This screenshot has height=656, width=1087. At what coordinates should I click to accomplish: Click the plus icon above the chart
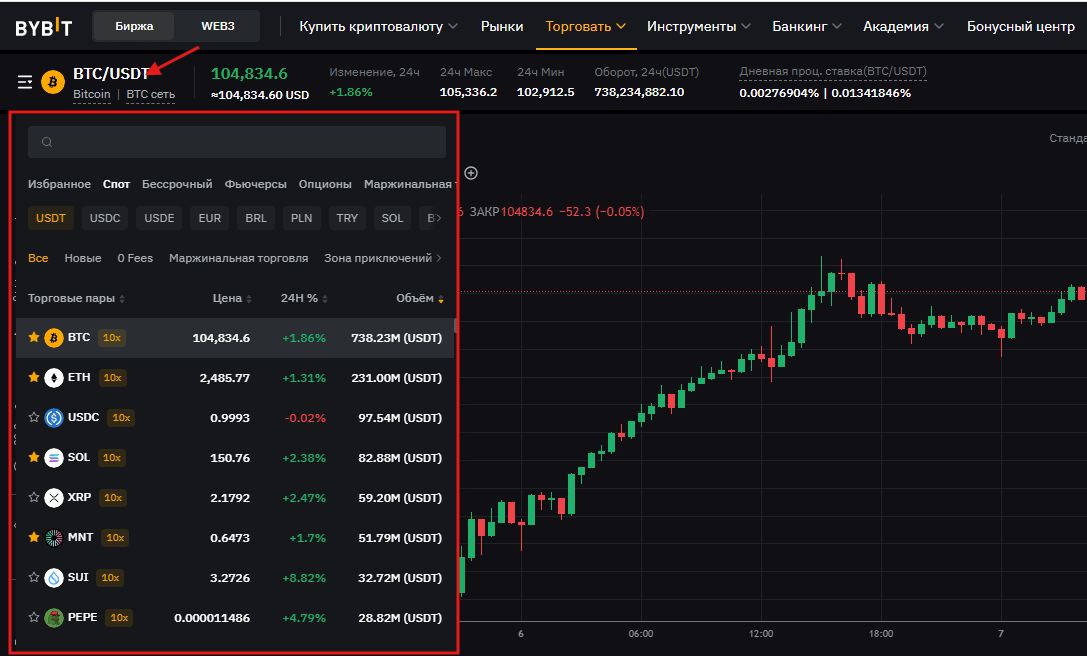tap(471, 173)
